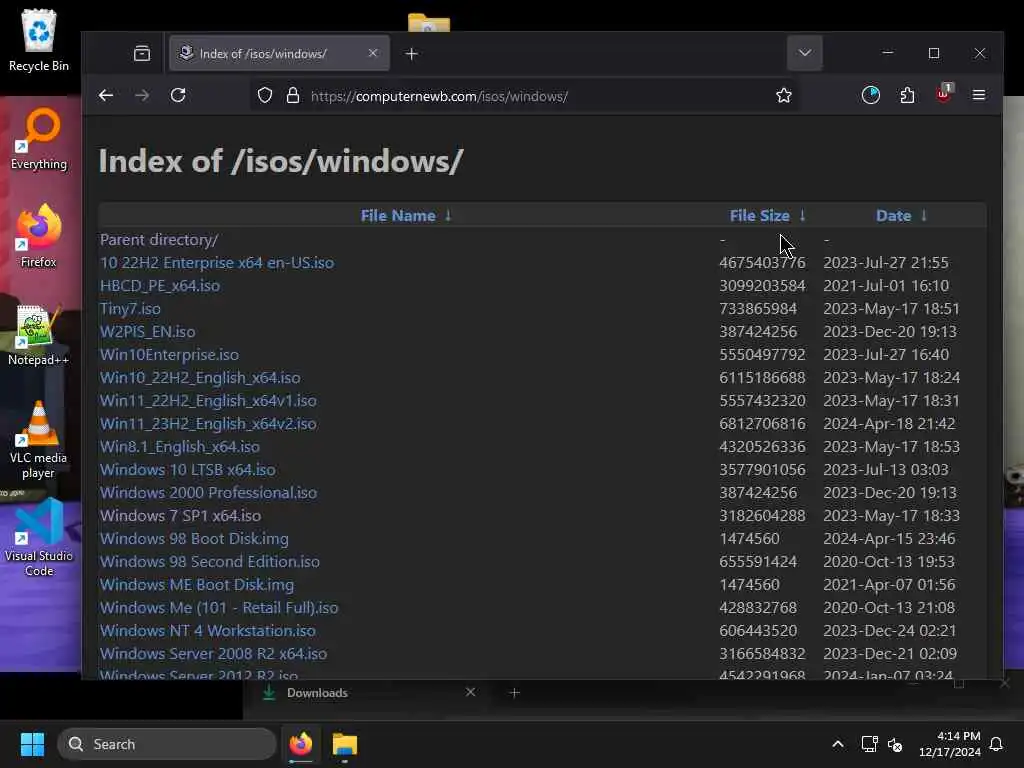Select the Visual Studio Code shortcut
This screenshot has height=768, width=1024.
coord(39,537)
